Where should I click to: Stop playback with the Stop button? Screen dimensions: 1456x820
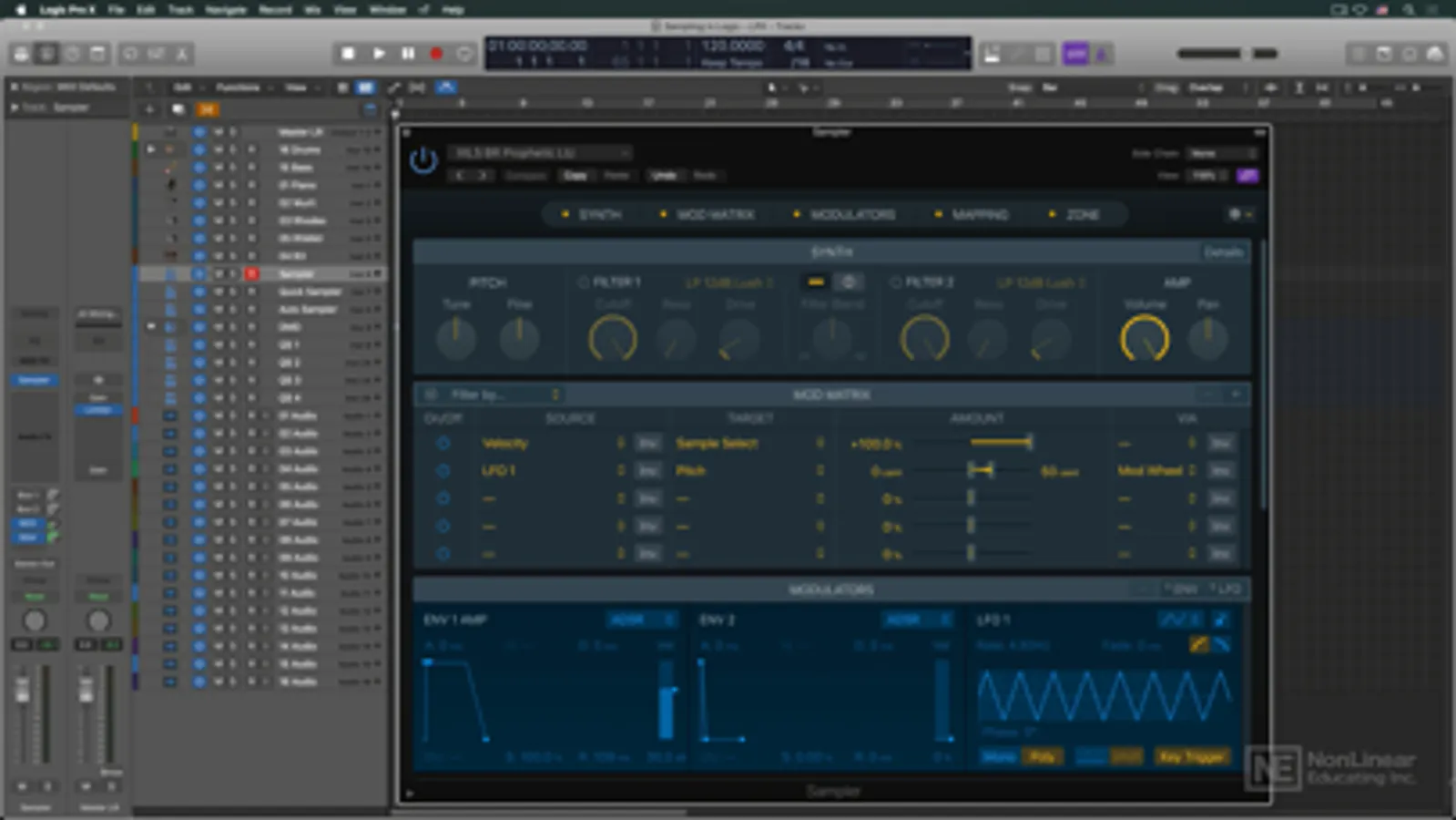[x=348, y=54]
